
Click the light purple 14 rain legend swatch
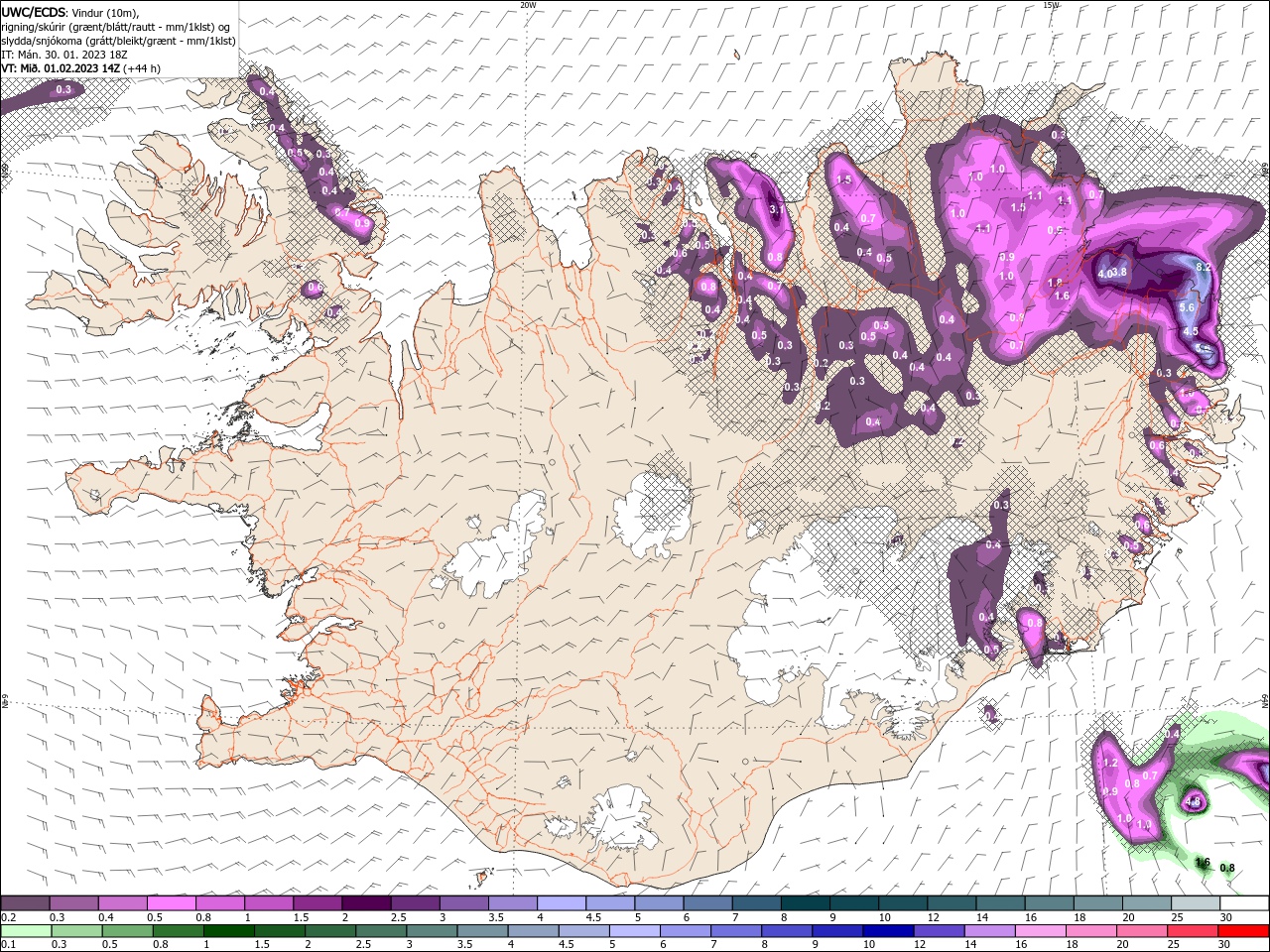tap(990, 930)
